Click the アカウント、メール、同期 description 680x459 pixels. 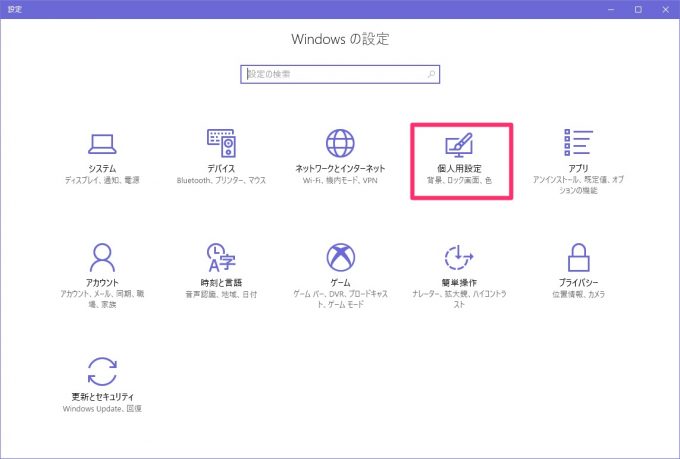tap(102, 299)
